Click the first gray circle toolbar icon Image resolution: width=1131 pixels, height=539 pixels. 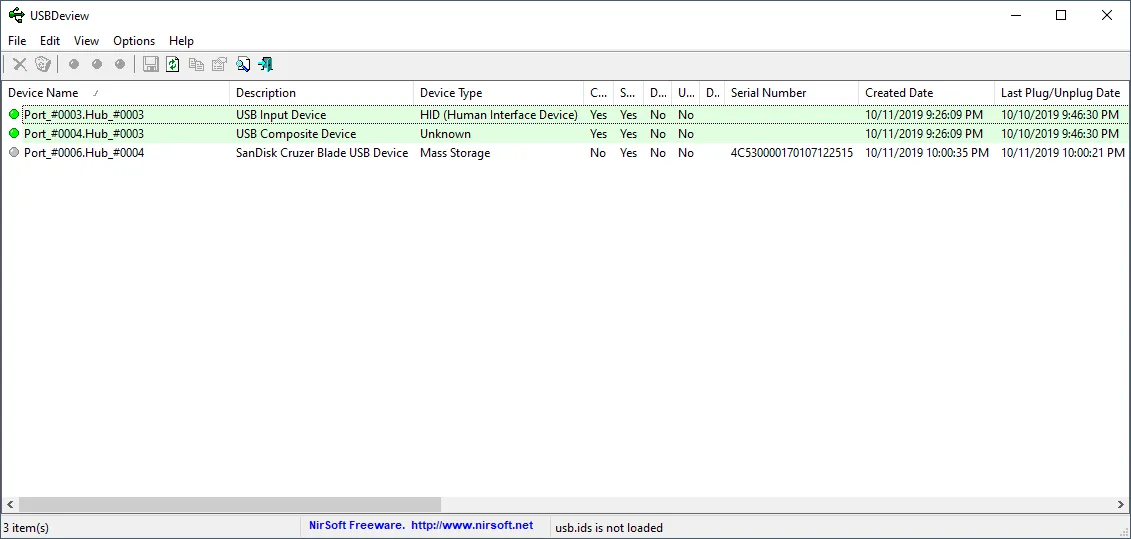point(73,64)
